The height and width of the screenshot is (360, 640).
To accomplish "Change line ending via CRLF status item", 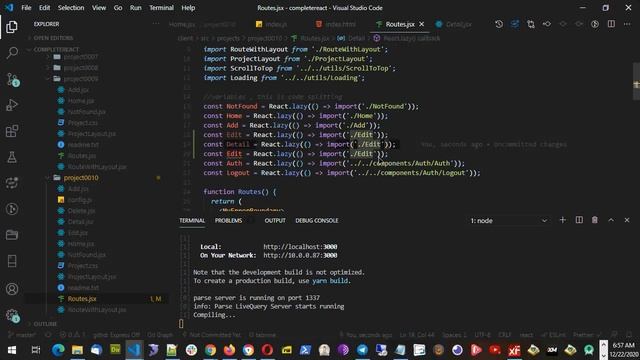I will click(504, 335).
